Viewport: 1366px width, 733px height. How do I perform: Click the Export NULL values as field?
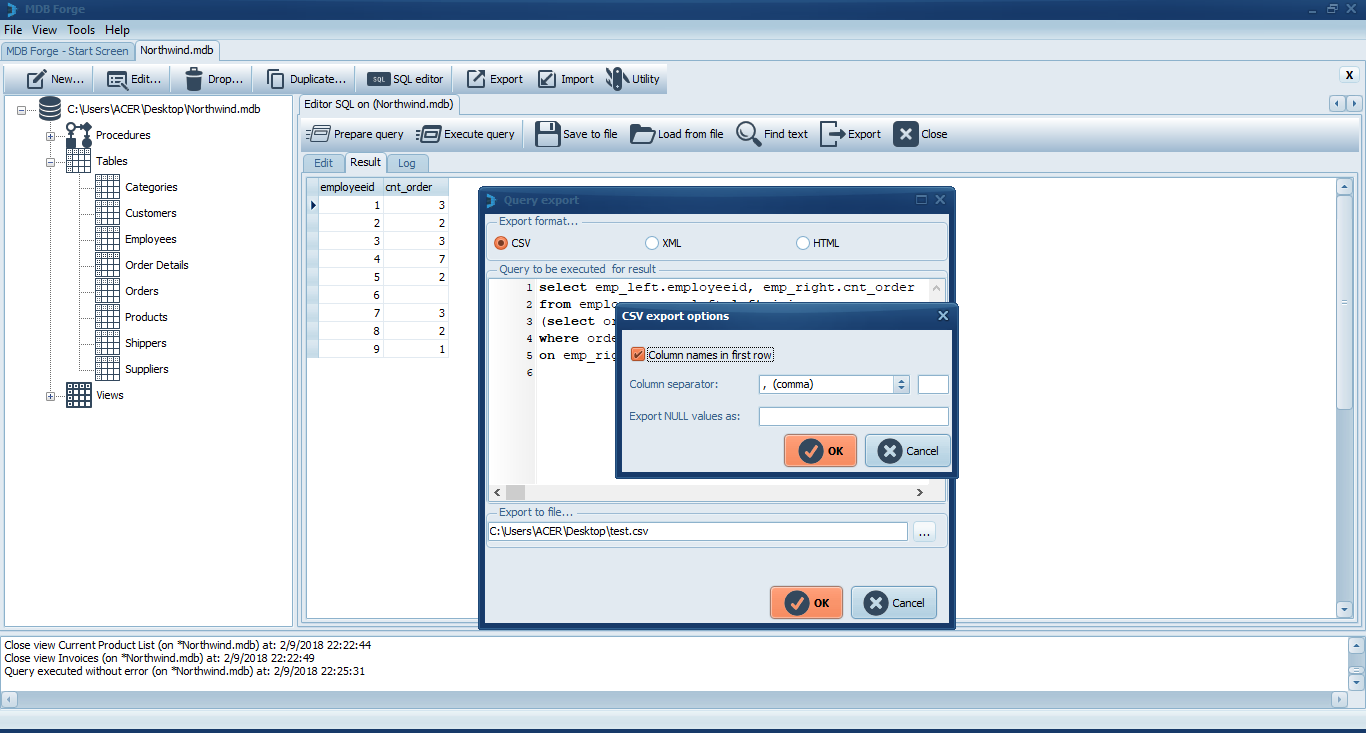(853, 416)
